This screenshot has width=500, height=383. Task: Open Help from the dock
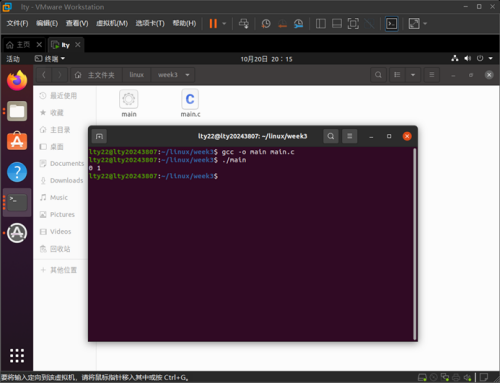pyautogui.click(x=17, y=172)
